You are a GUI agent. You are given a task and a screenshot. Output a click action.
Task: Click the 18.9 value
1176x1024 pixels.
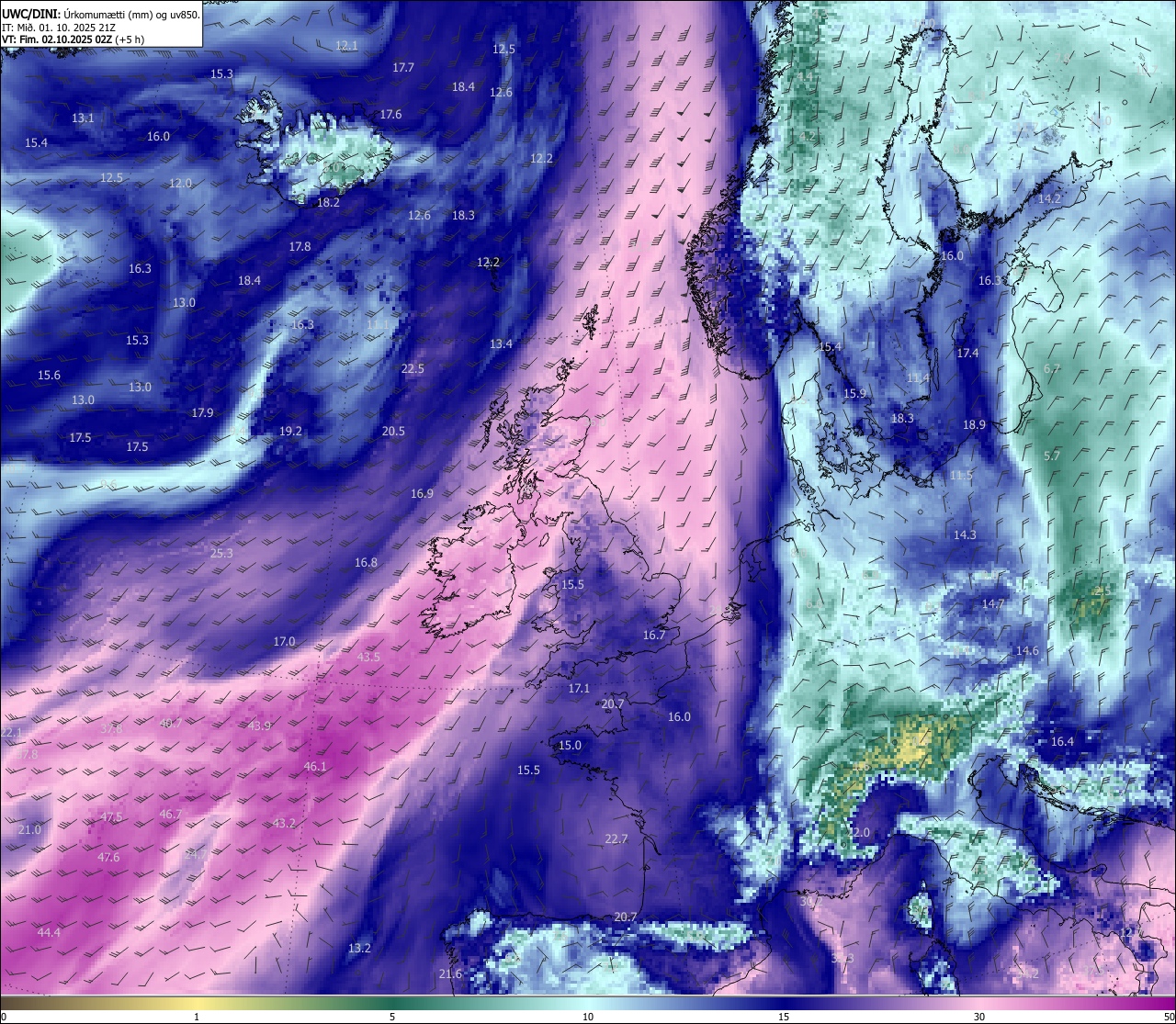974,425
